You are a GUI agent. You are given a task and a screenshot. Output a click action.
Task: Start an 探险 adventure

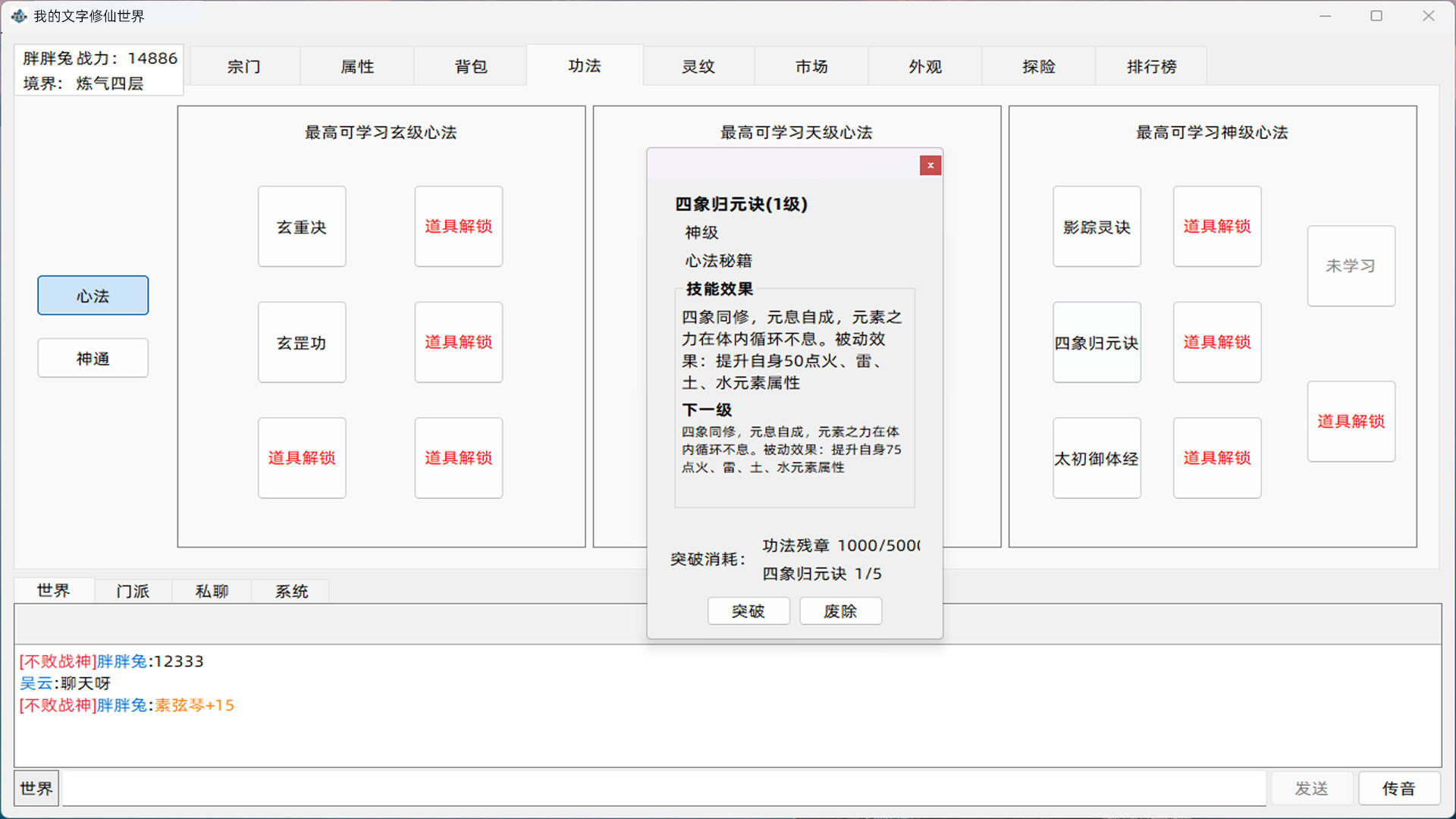point(1038,66)
